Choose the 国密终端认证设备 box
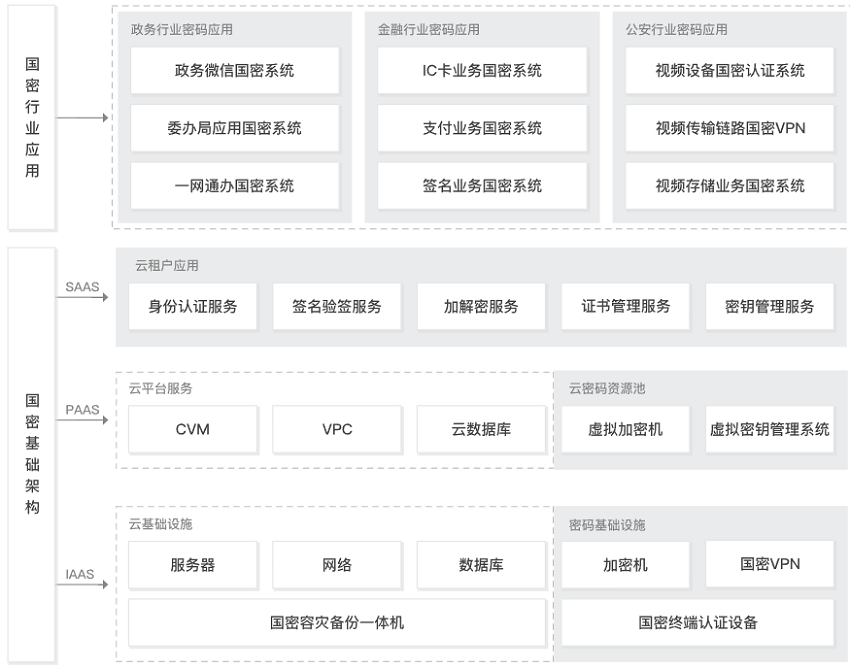This screenshot has height=668, width=850. (x=698, y=623)
